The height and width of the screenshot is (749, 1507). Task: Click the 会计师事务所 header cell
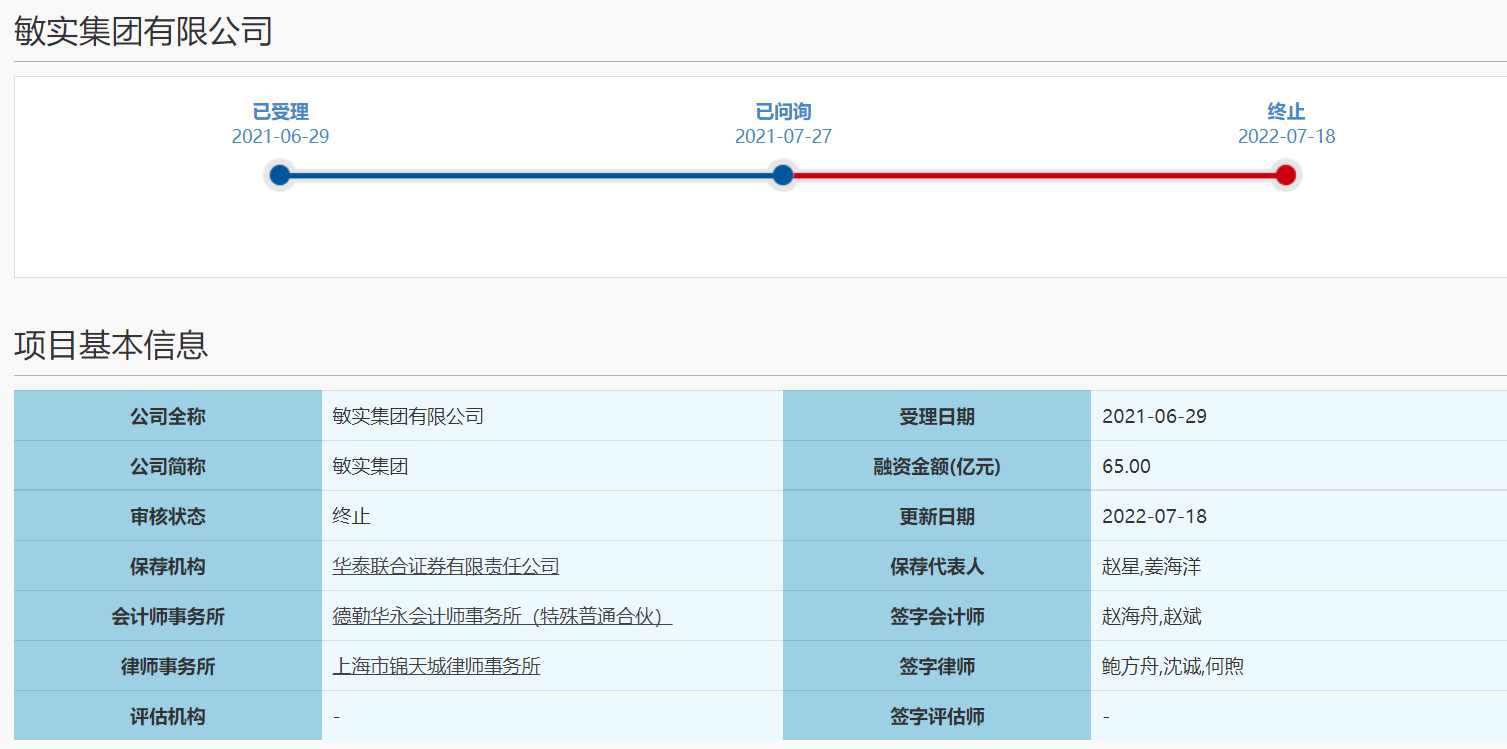168,616
